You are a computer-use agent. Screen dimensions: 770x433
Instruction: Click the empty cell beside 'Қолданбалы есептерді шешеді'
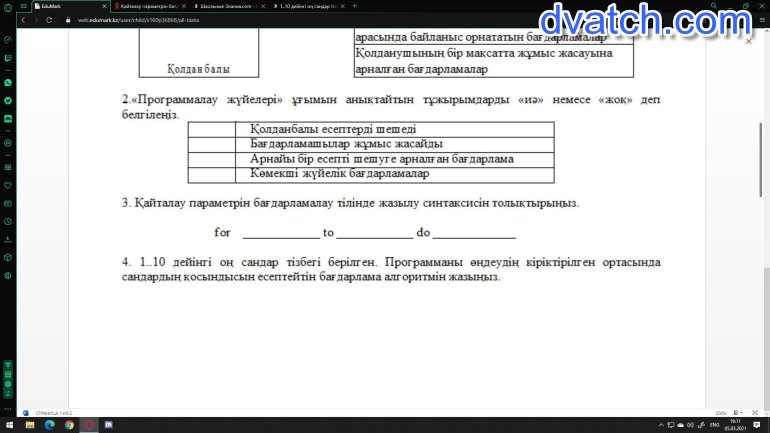click(212, 130)
